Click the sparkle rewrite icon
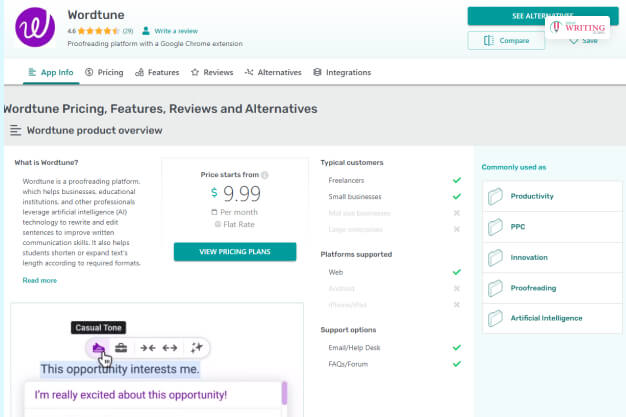Viewport: 626px width, 417px height. pyautogui.click(x=196, y=348)
